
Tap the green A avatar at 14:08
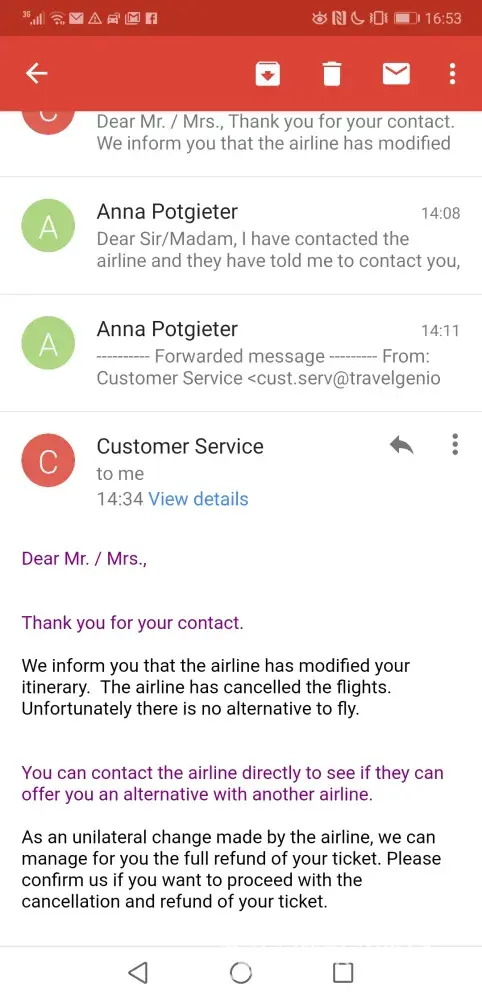click(48, 226)
